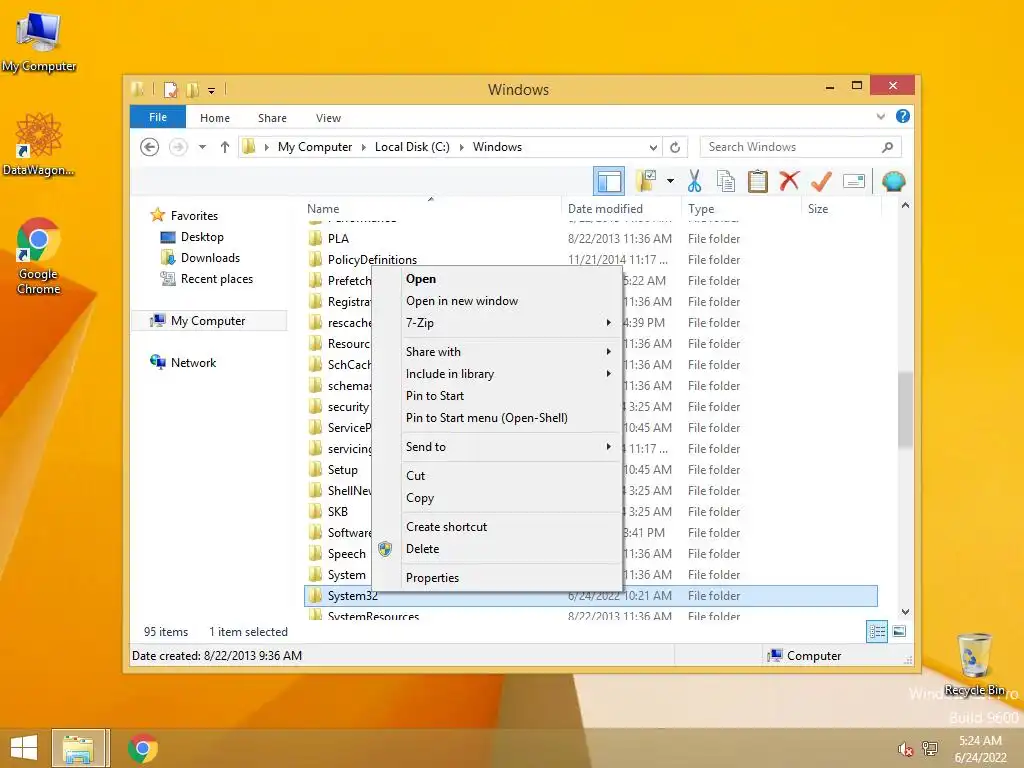Select Pin to Start menu (Open-Shell)
1024x768 pixels.
496,418
